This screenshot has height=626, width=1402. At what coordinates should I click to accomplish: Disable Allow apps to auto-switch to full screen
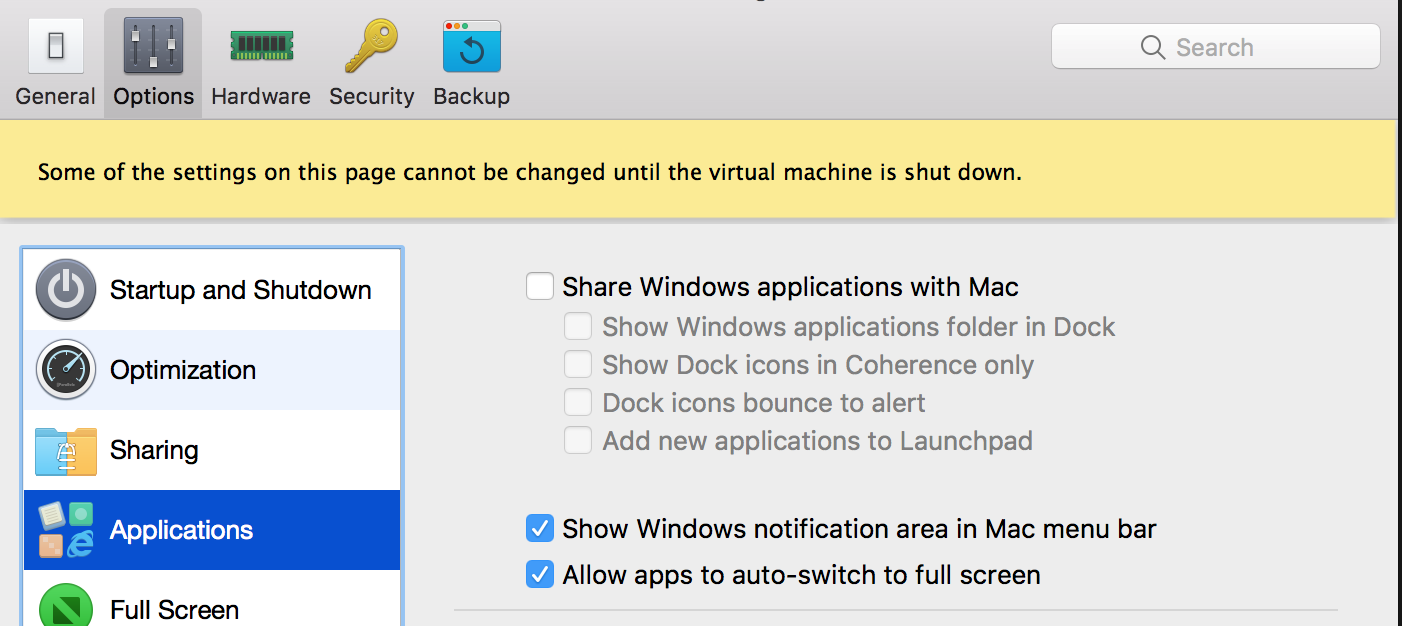(540, 575)
